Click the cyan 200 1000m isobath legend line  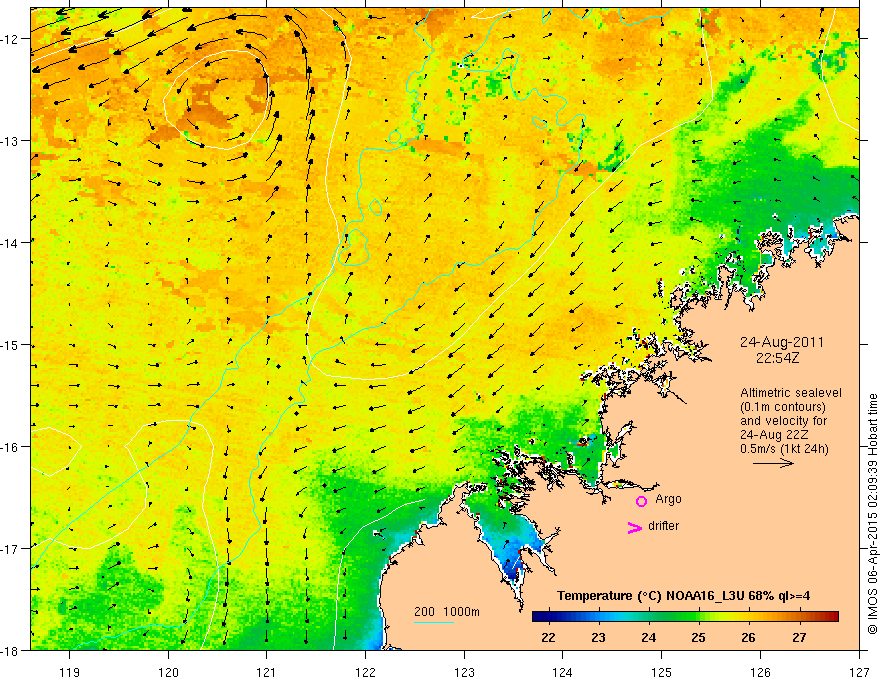pyautogui.click(x=434, y=622)
